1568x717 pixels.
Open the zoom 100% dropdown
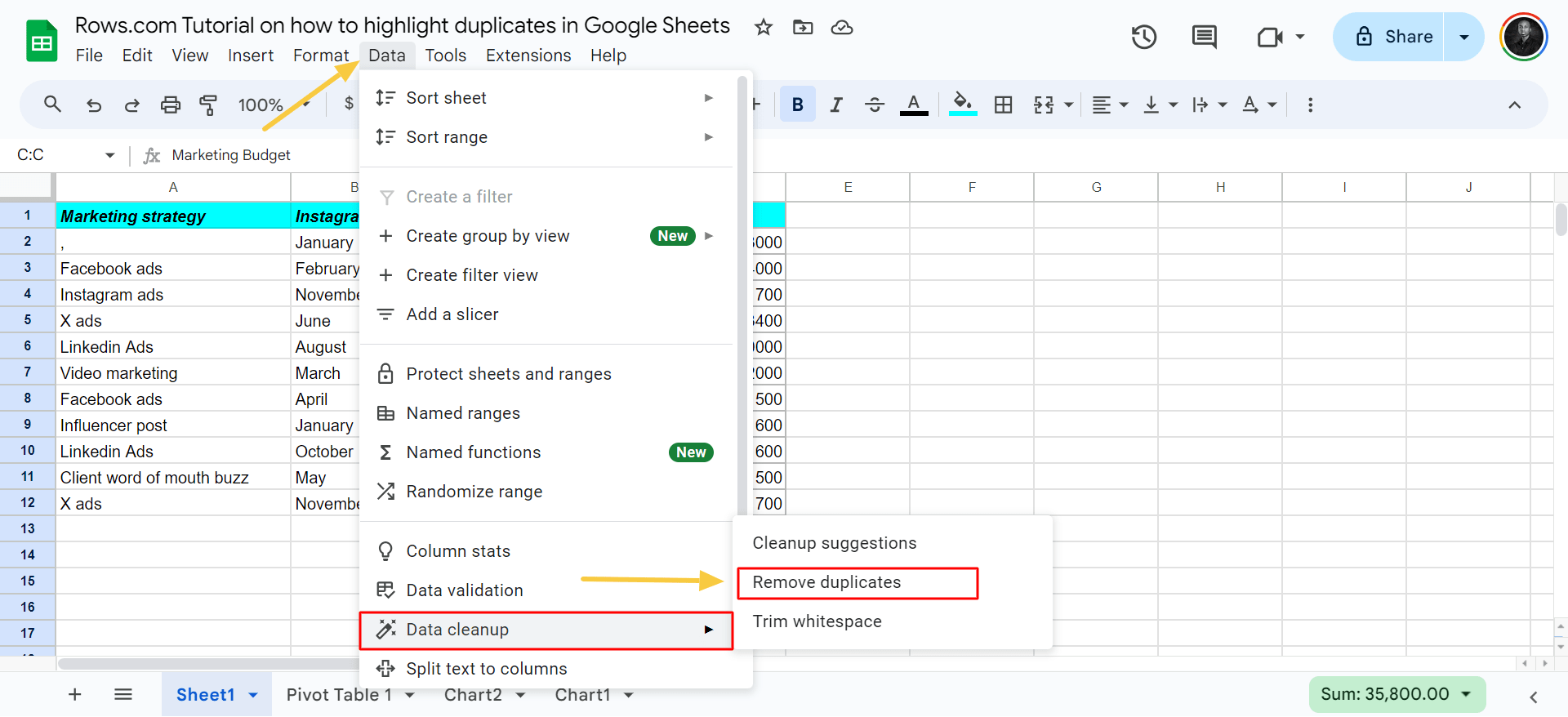click(274, 105)
